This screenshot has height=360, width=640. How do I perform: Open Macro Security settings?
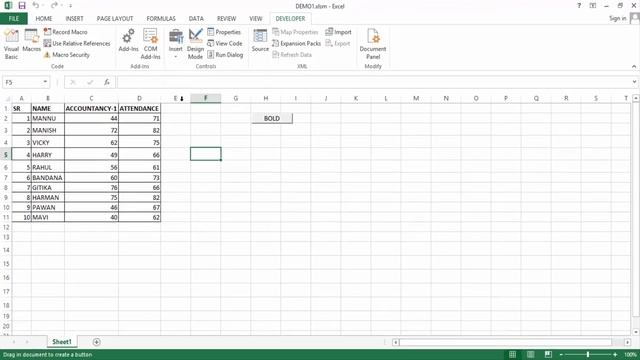[67, 55]
